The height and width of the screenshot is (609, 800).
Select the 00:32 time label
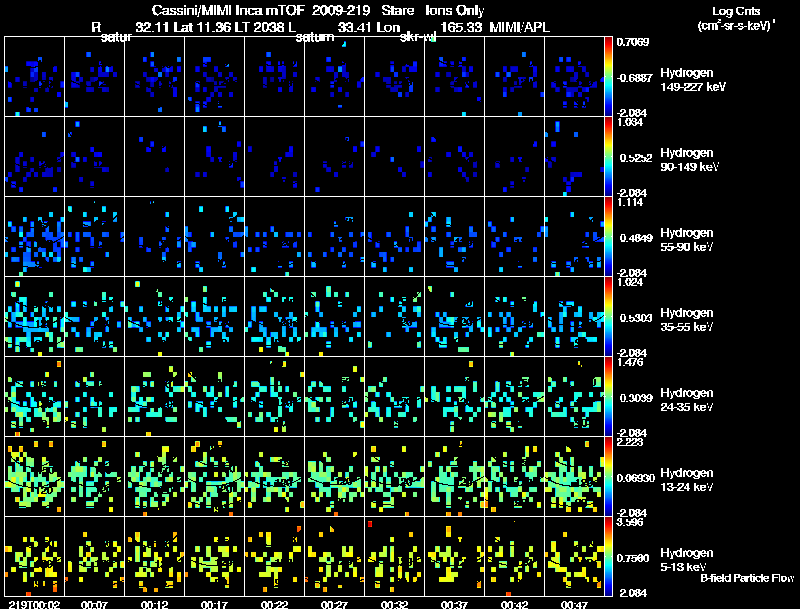point(394,604)
